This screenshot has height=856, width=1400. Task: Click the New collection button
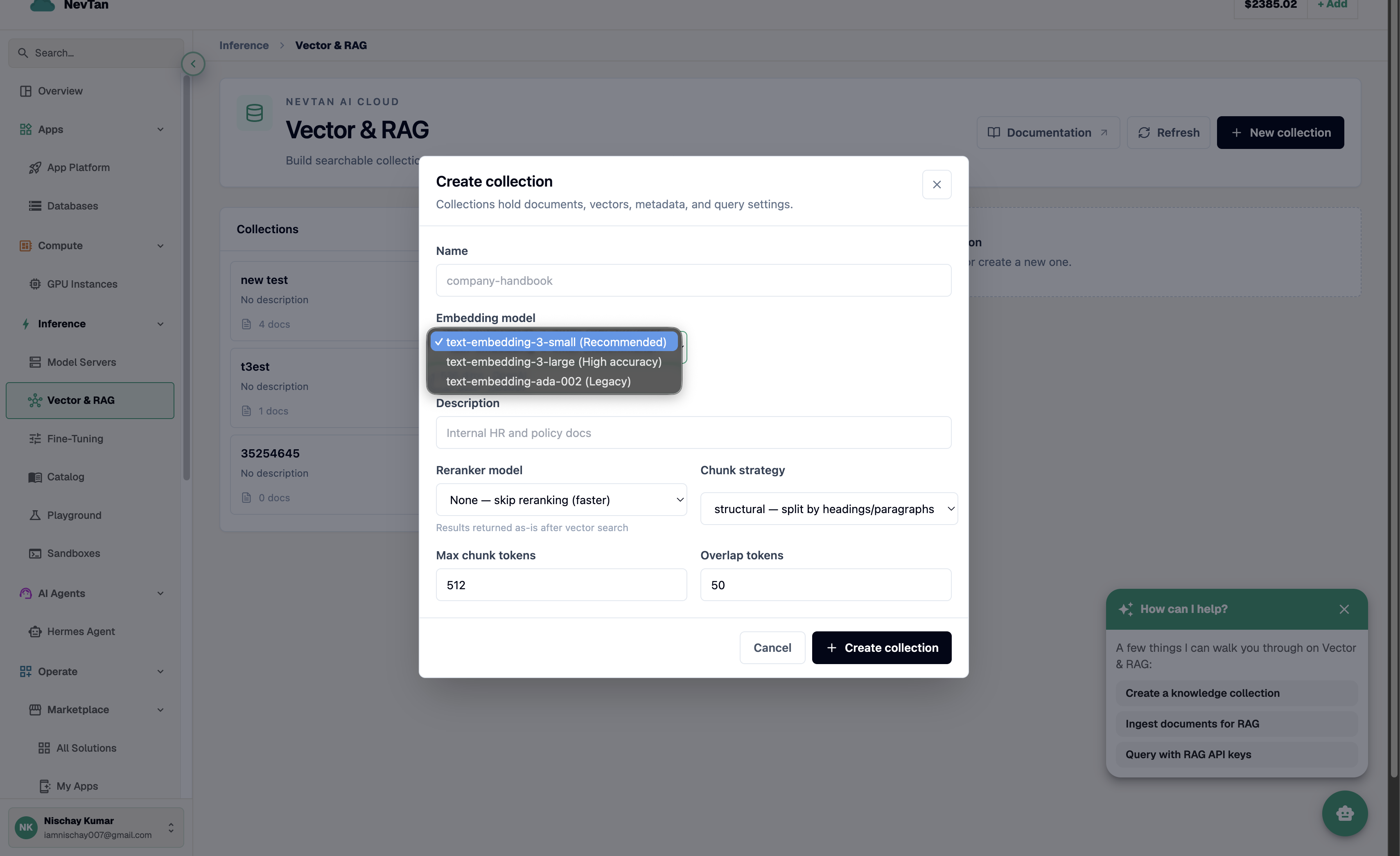point(1280,132)
